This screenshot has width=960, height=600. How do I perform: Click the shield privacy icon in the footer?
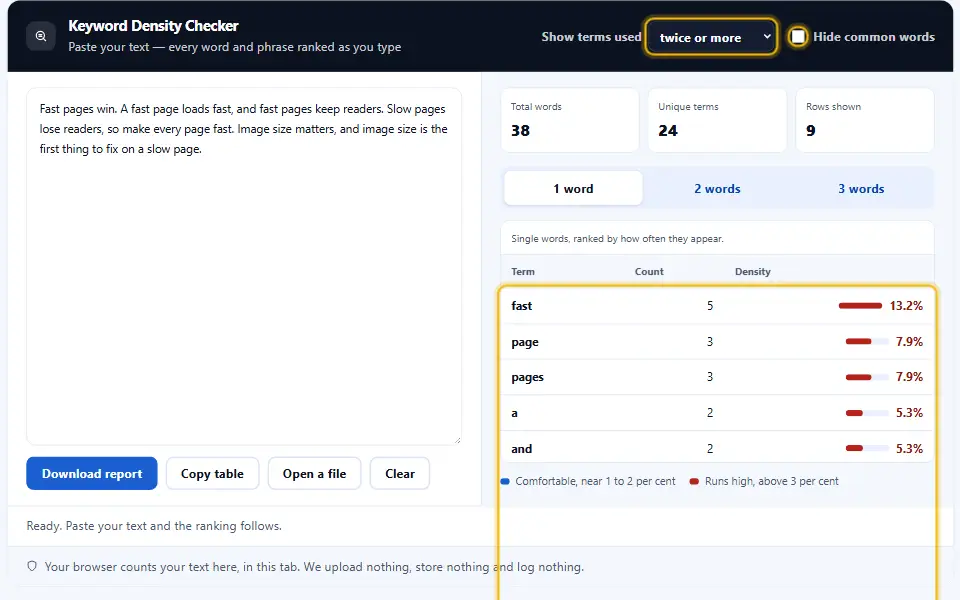32,566
